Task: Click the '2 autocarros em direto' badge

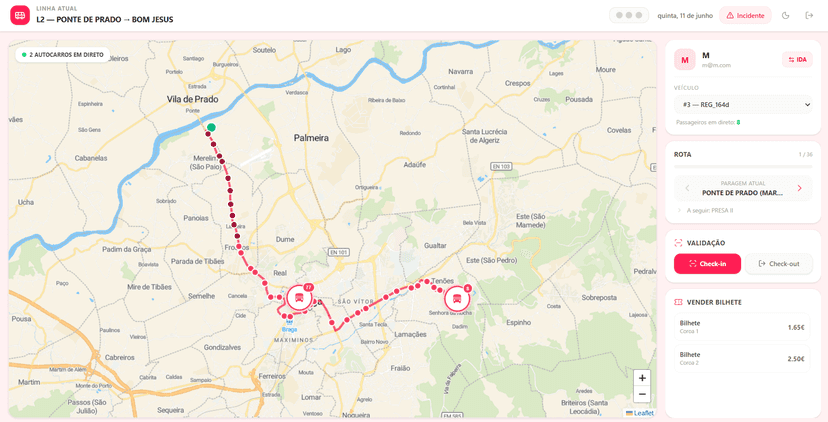Action: (x=62, y=54)
